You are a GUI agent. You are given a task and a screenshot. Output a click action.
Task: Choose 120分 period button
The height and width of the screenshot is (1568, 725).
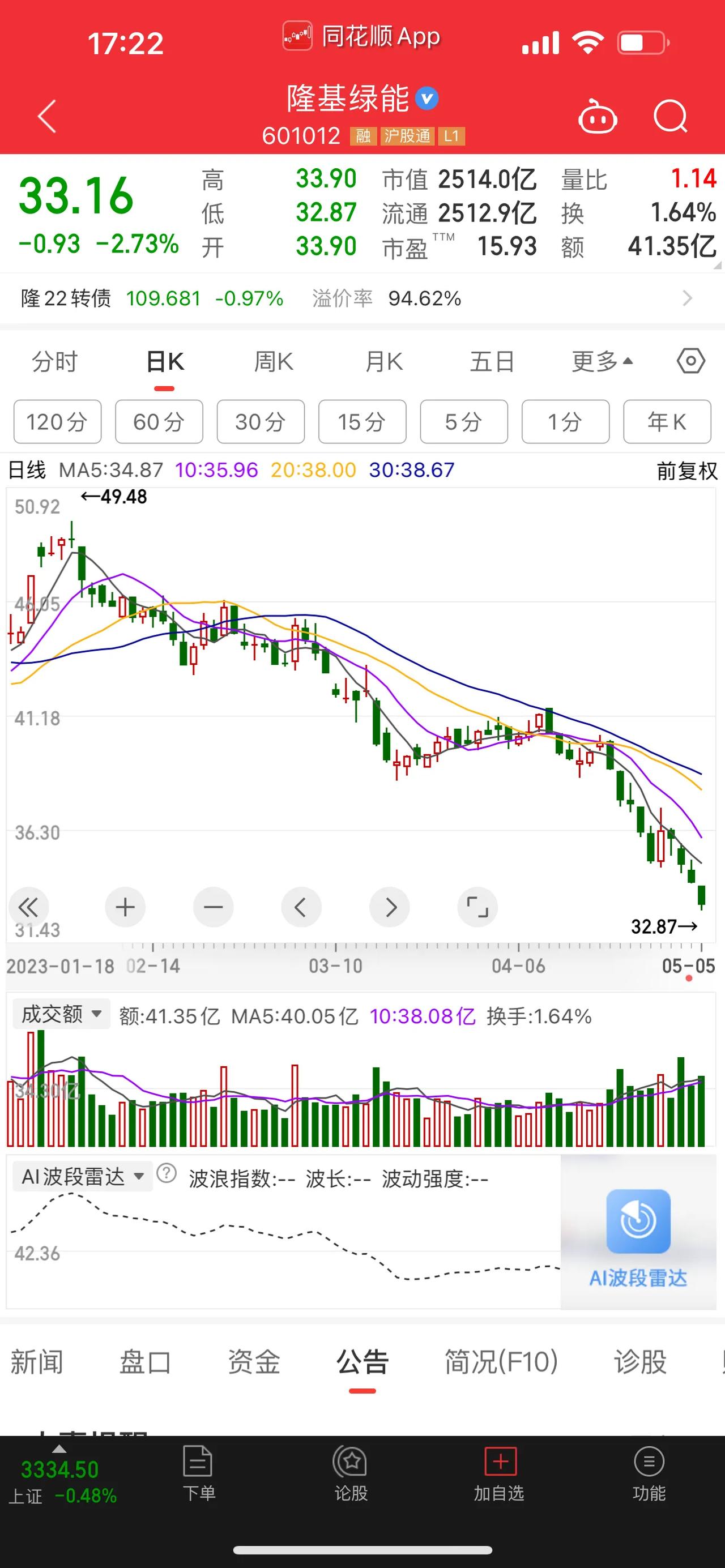[57, 421]
